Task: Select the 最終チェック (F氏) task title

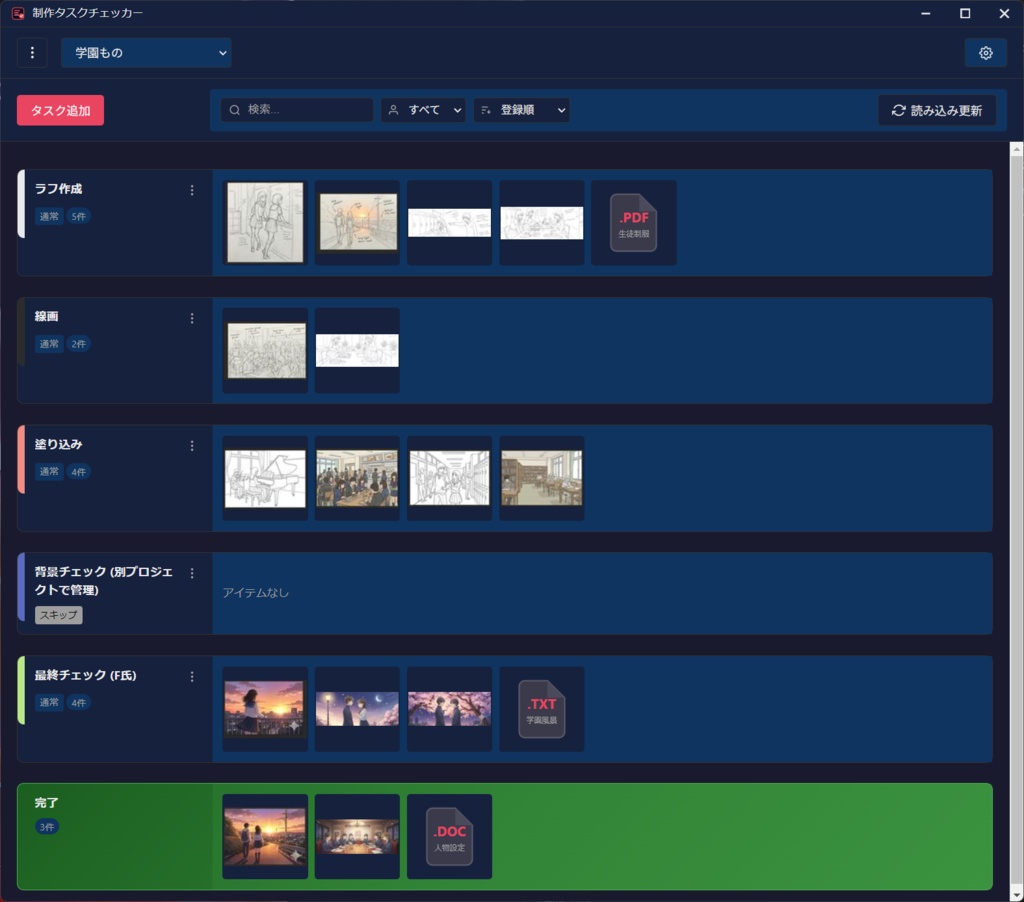Action: (86, 675)
